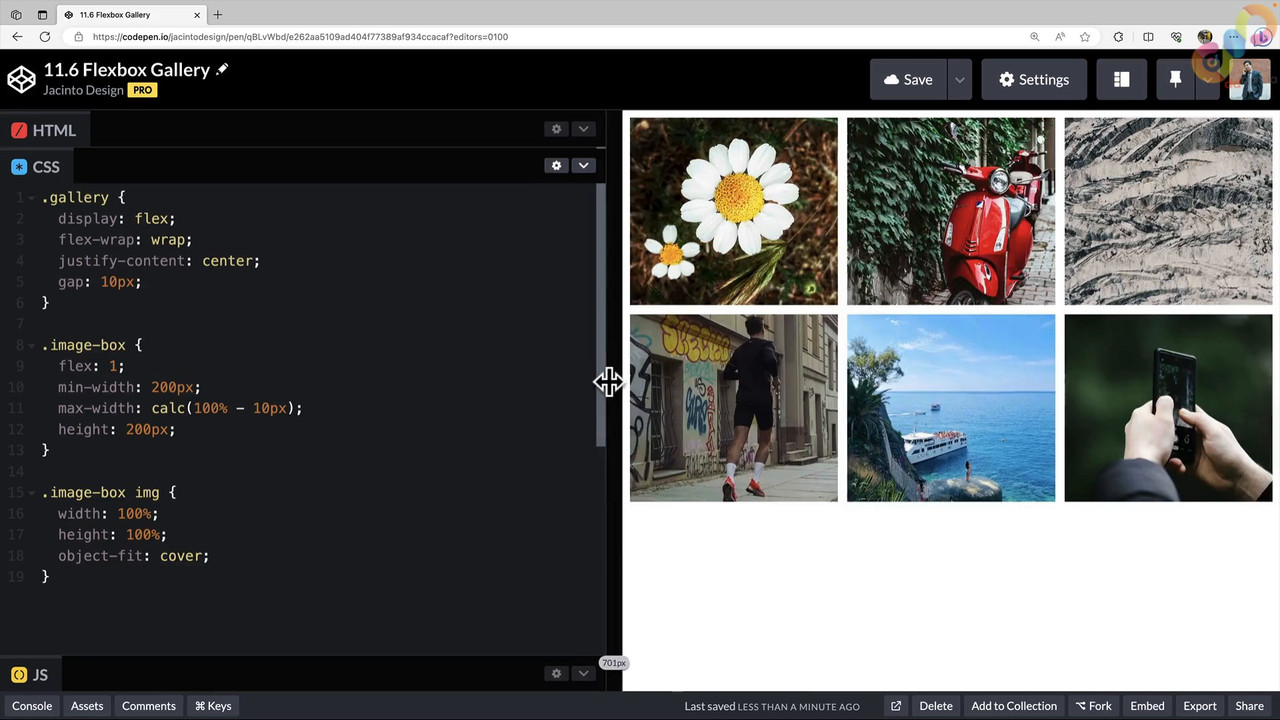Click the marble texture thumbnail
The width and height of the screenshot is (1280, 720).
click(x=1168, y=211)
